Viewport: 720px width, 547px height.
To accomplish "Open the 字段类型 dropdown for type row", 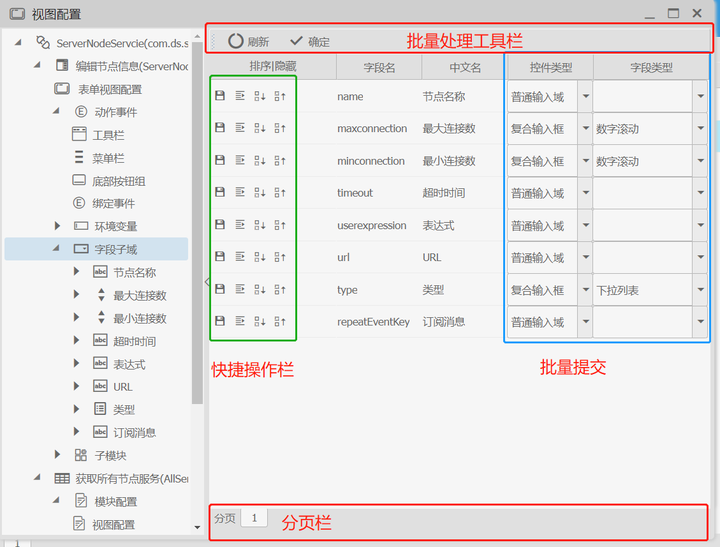I will tap(700, 289).
